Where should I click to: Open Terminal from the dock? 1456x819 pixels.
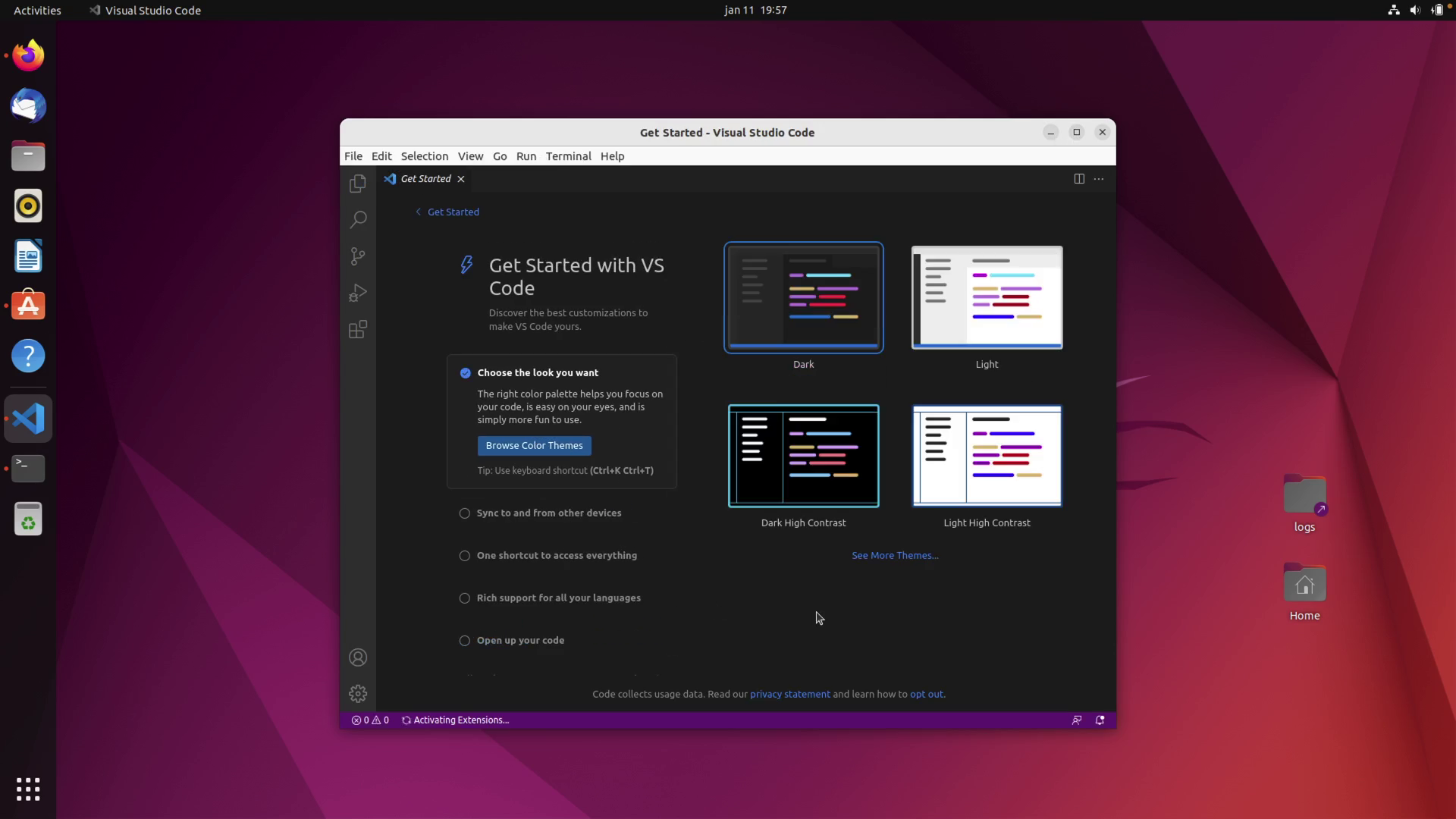28,469
